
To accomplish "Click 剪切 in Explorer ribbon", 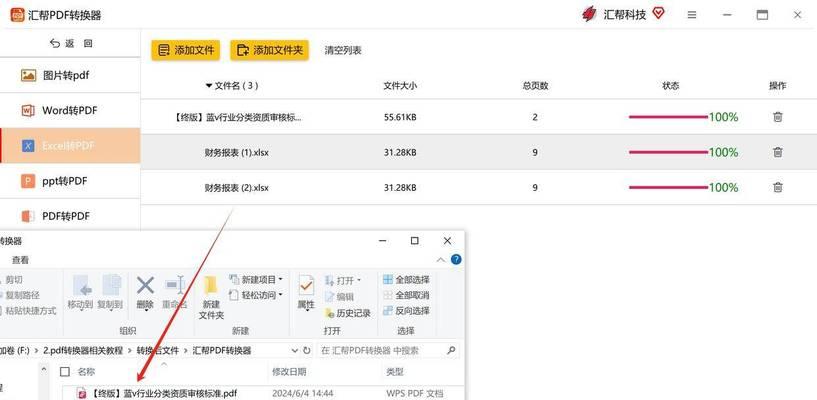I will (11, 280).
